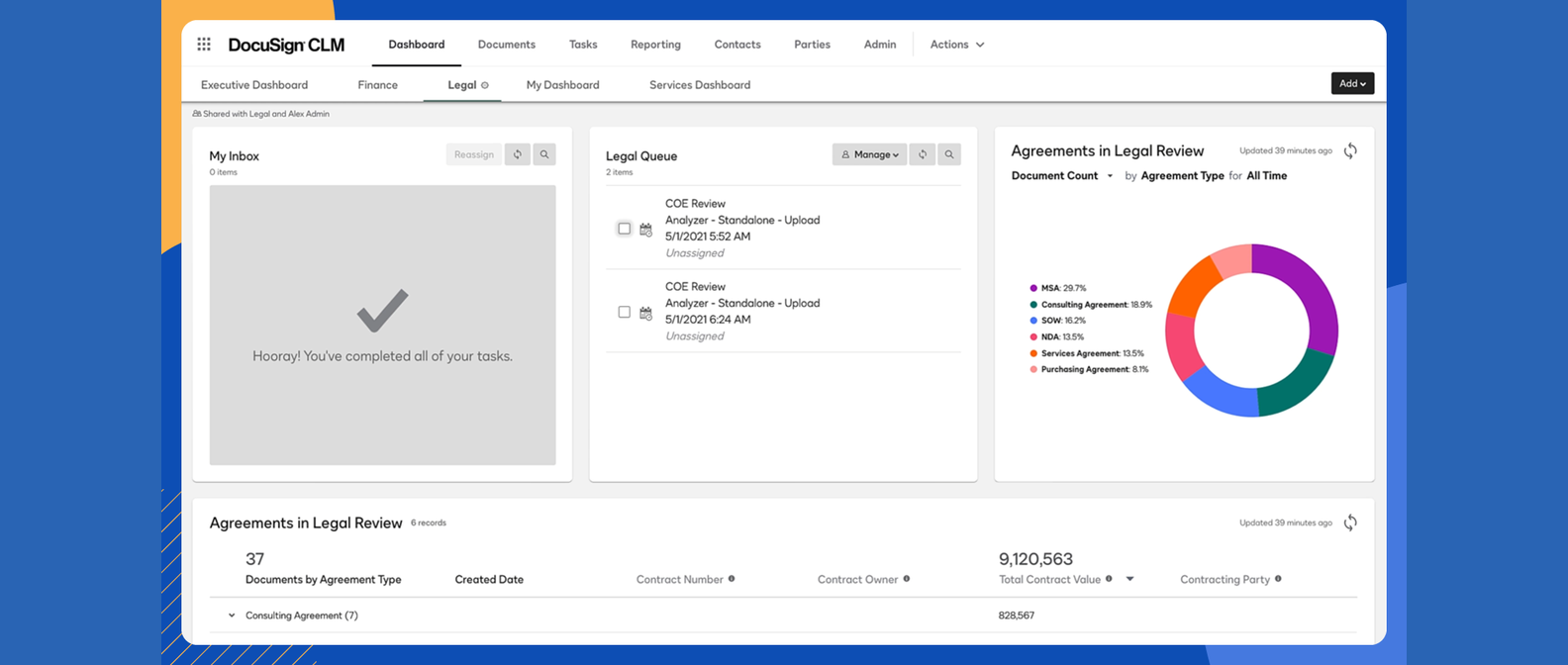Sort by Total Contract Value arrow
Image resolution: width=1568 pixels, height=665 pixels.
click(x=1129, y=579)
